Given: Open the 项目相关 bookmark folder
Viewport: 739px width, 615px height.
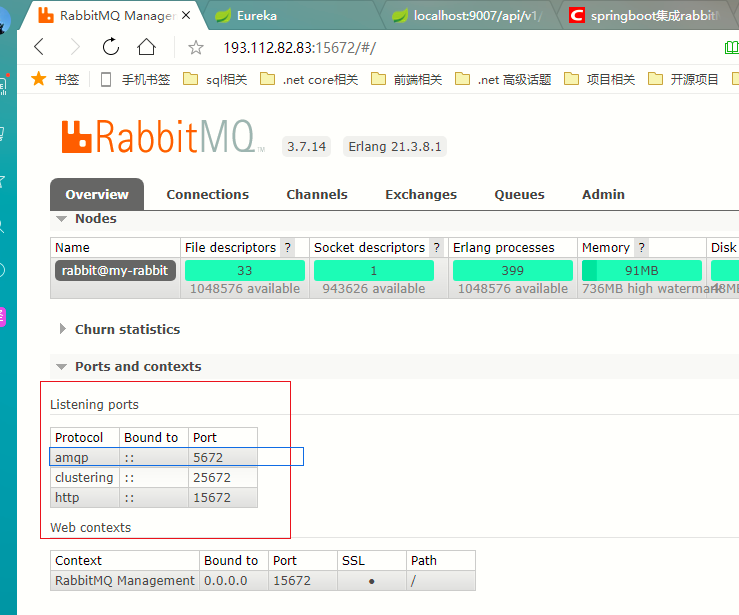Looking at the screenshot, I should [599, 79].
